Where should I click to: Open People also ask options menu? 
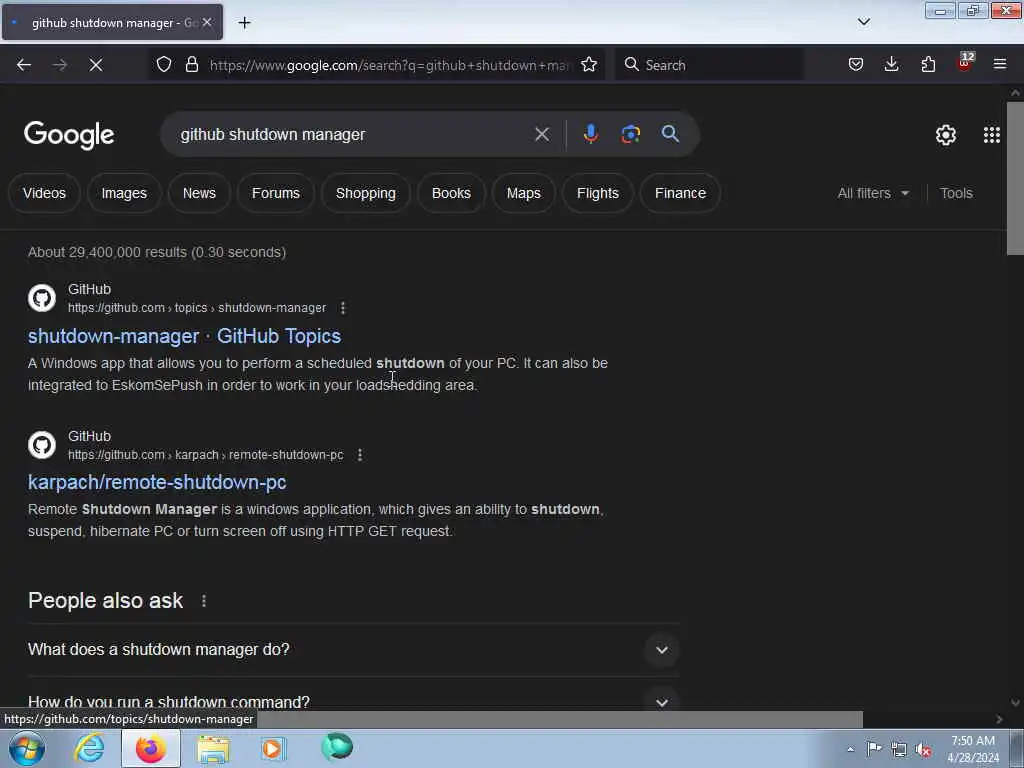click(x=204, y=601)
